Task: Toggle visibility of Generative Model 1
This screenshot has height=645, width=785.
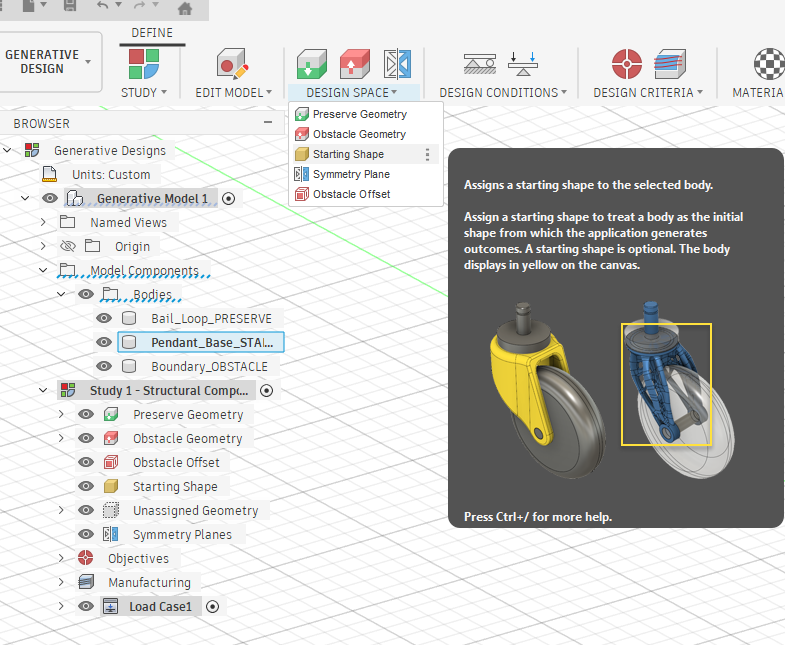Action: pos(50,198)
